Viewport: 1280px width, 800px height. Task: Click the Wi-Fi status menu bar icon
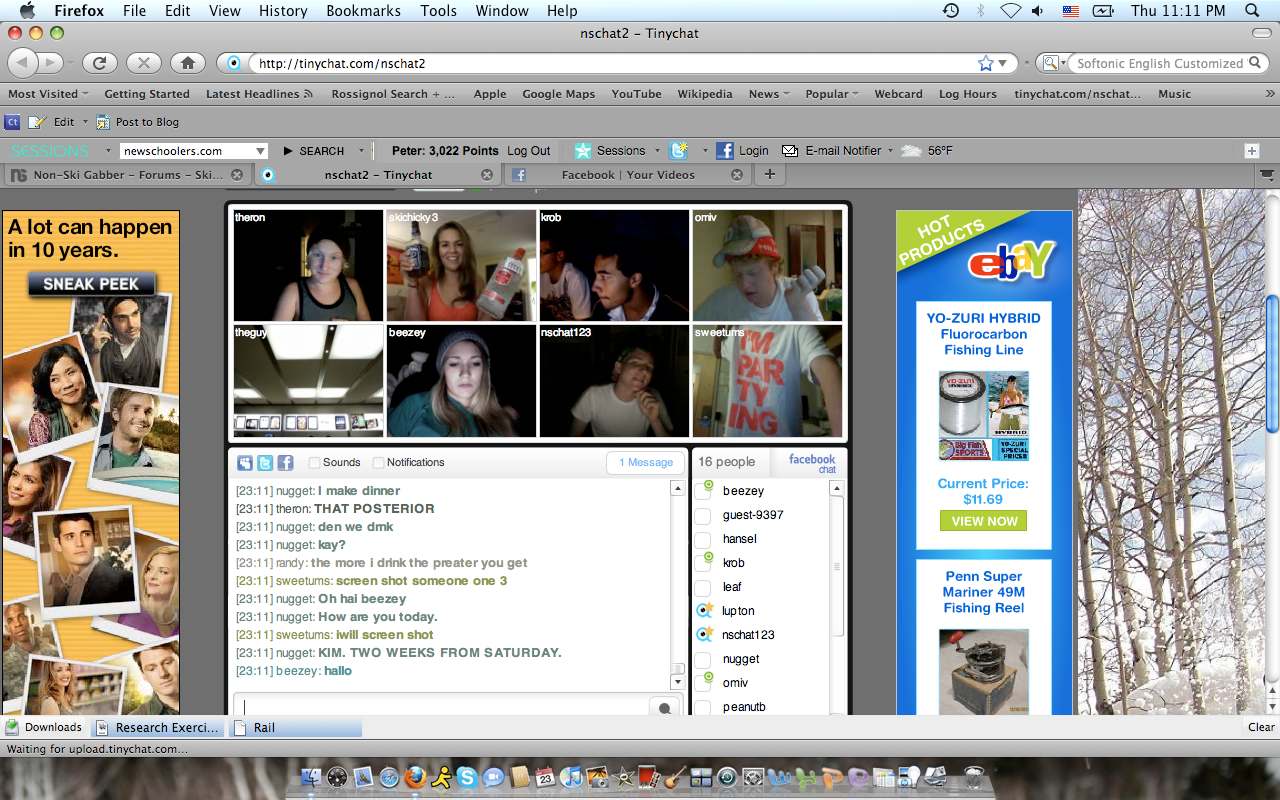tap(1010, 11)
